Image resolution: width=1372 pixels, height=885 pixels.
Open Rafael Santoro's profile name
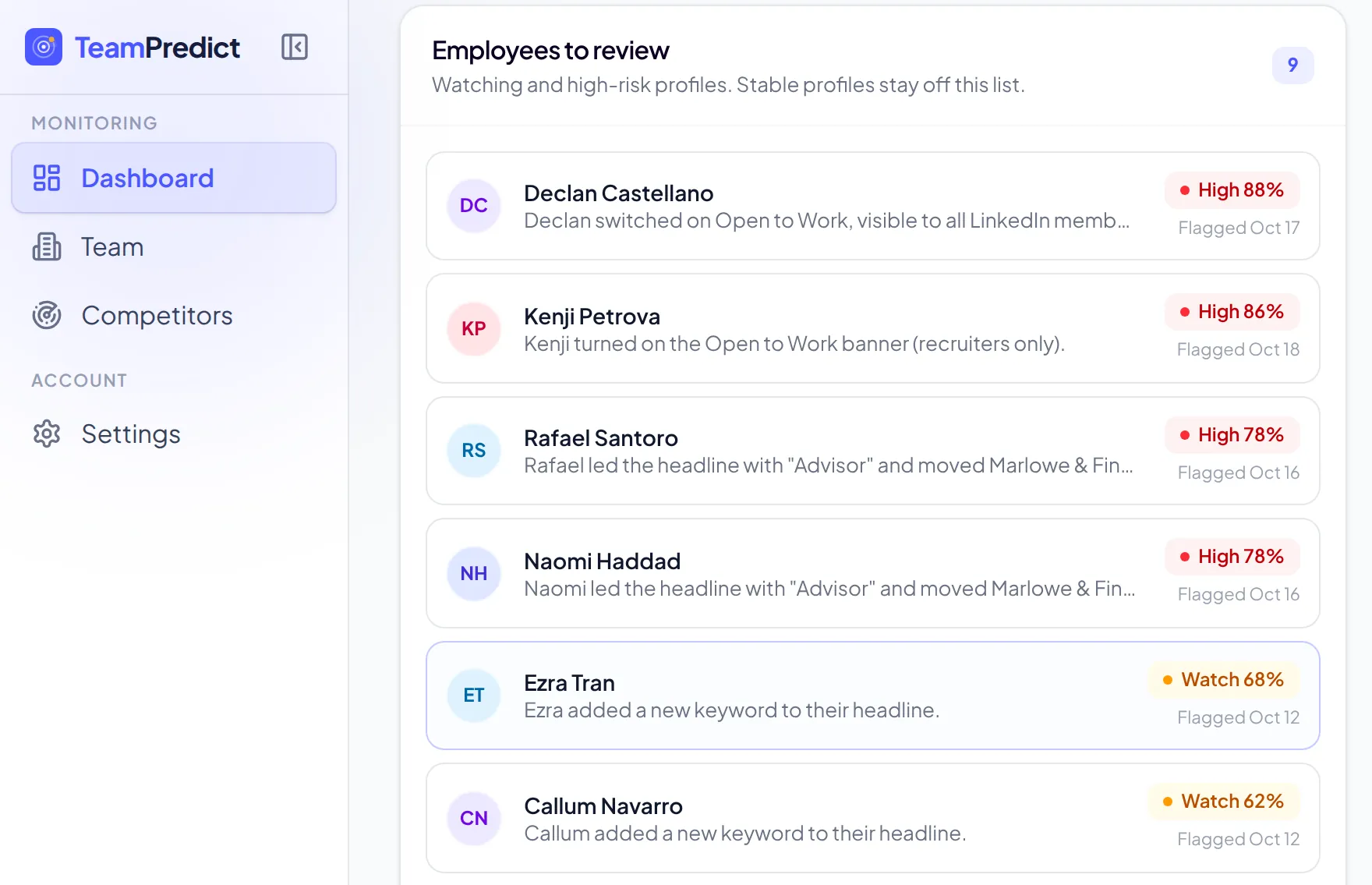coord(601,437)
